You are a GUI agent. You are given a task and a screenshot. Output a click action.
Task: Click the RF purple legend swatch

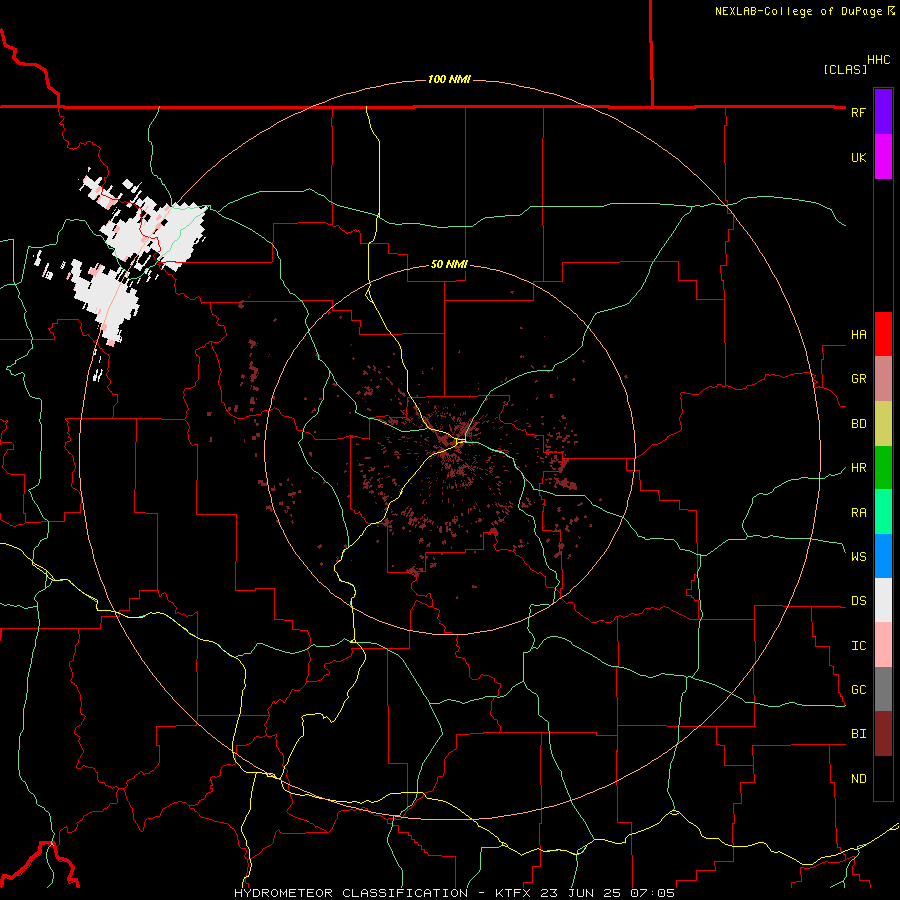[883, 112]
